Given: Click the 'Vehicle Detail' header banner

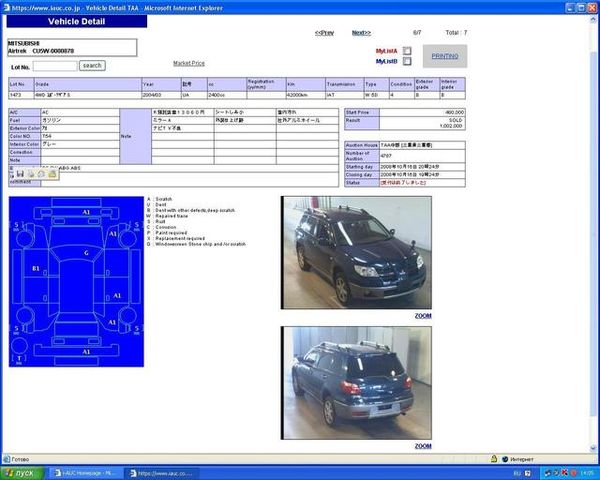Looking at the screenshot, I should pyautogui.click(x=77, y=21).
